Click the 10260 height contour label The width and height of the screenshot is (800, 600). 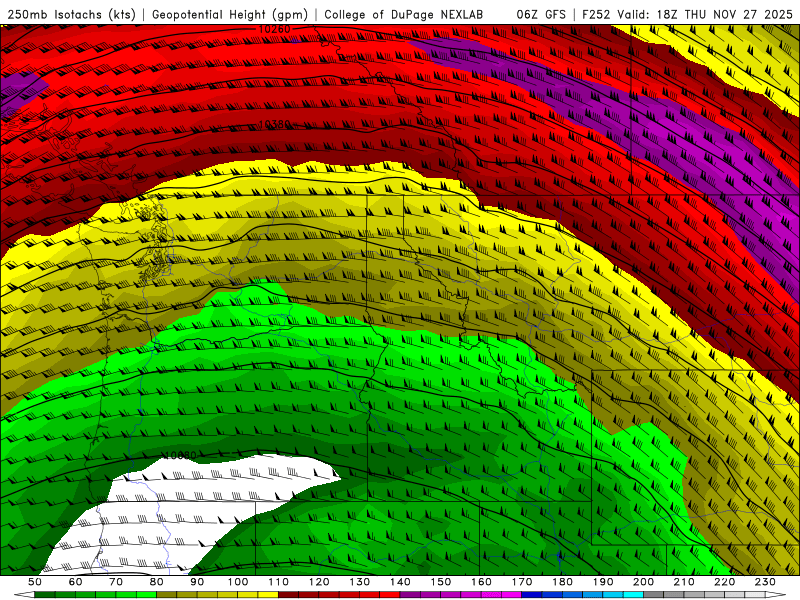coord(275,30)
